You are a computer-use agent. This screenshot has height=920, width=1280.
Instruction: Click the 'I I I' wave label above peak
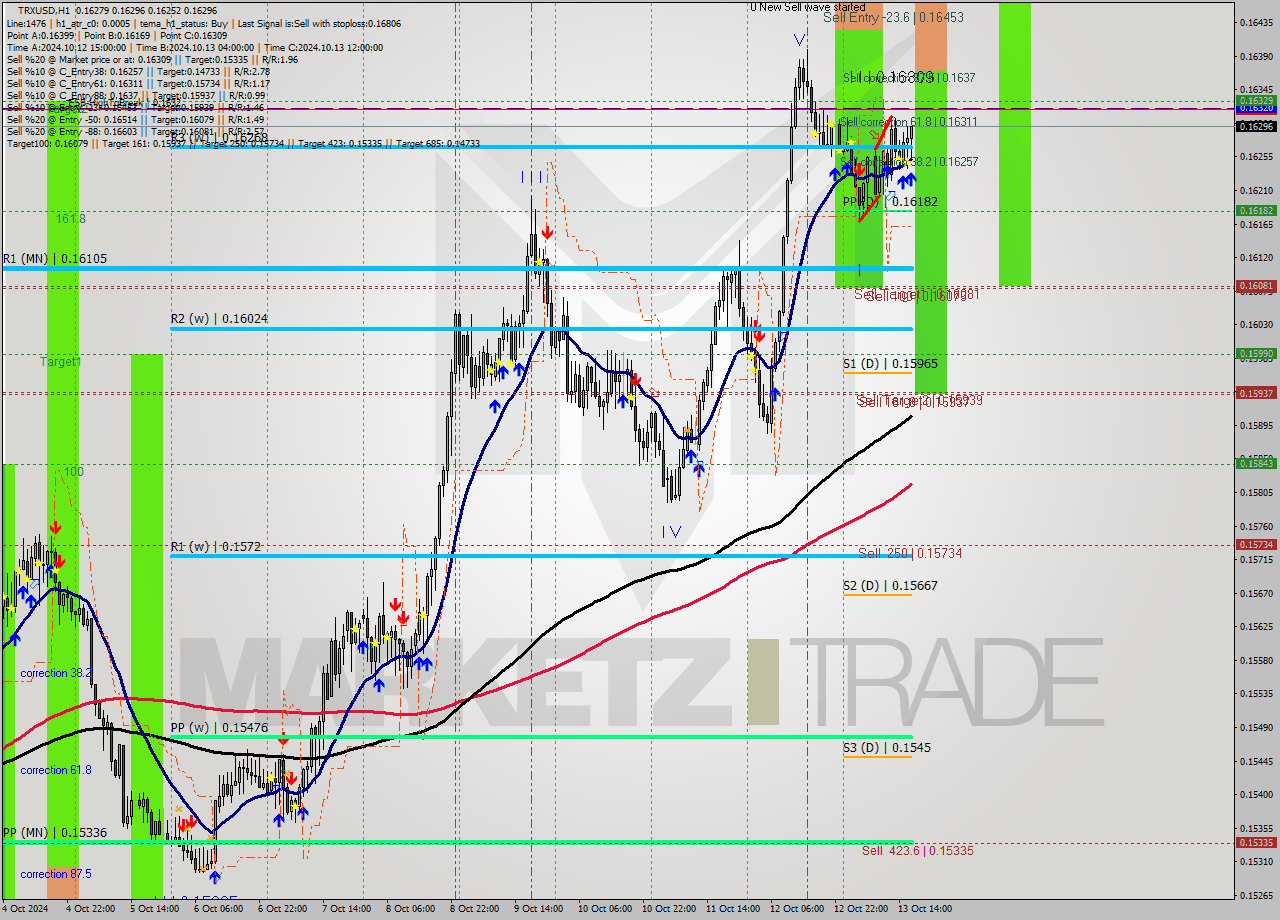(x=532, y=177)
